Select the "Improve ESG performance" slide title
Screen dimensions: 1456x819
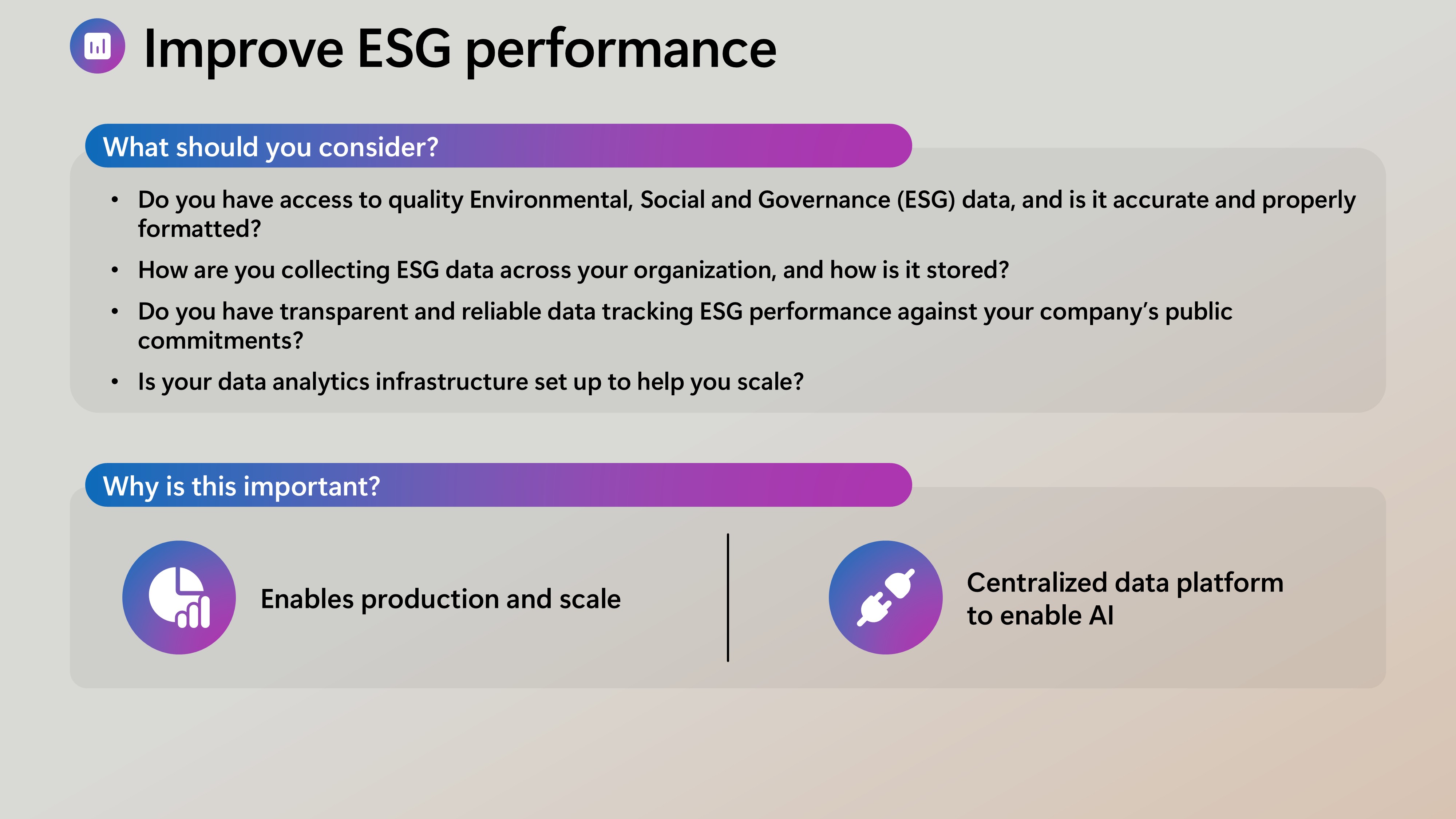click(x=459, y=49)
